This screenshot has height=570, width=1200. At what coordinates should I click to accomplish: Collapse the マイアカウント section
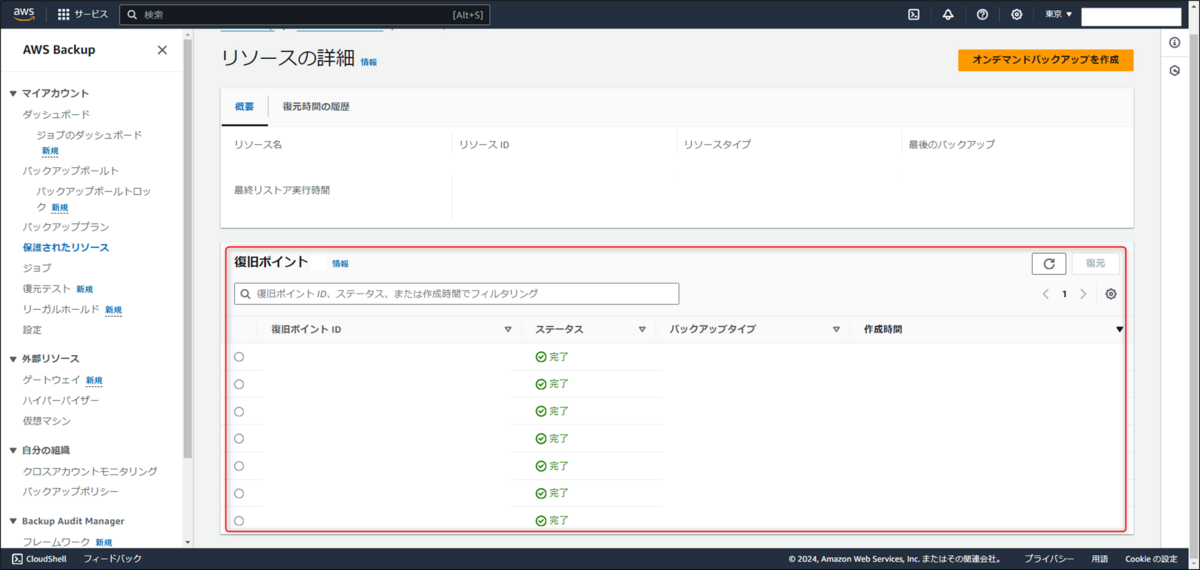[13, 93]
